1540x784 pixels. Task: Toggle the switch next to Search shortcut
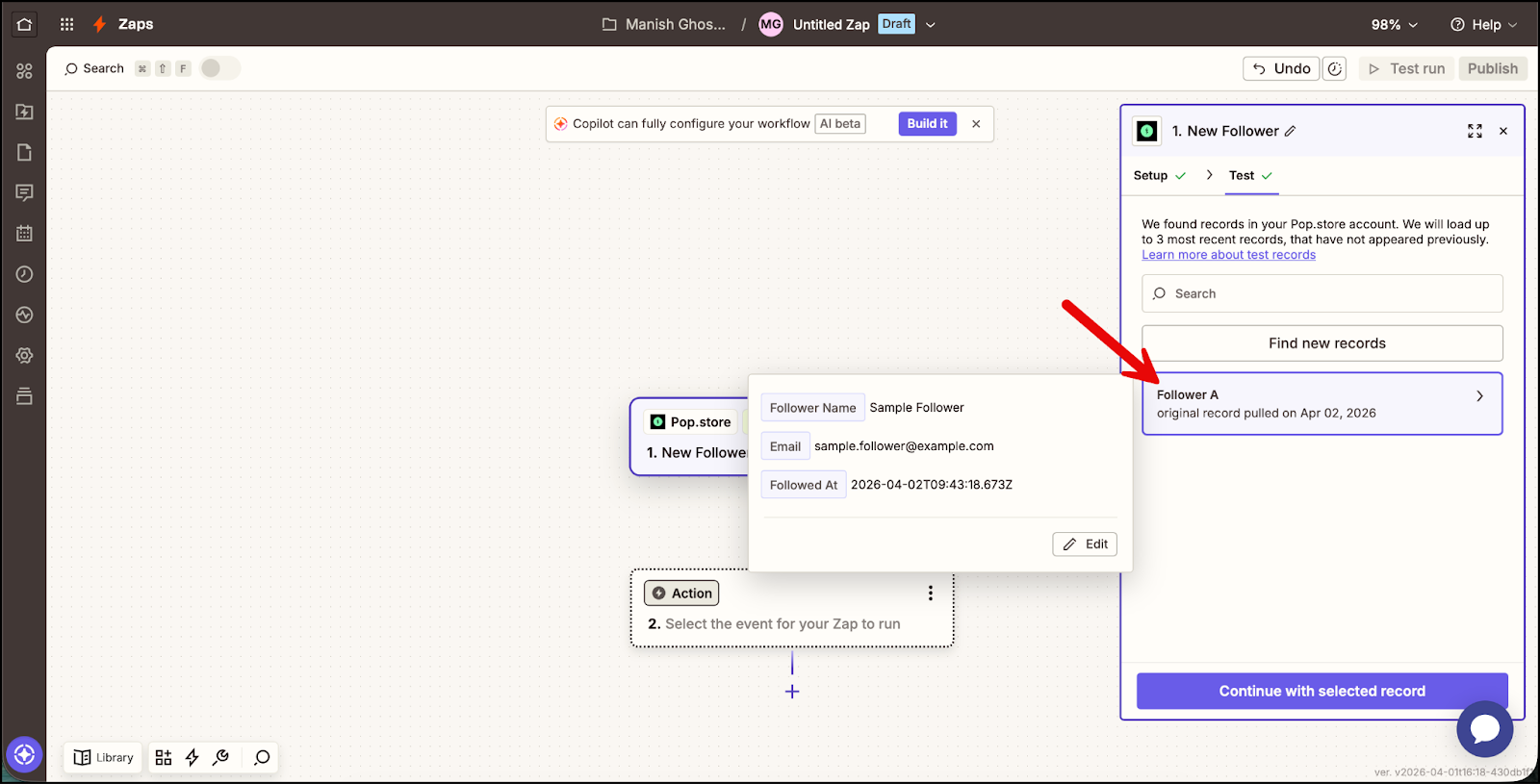click(219, 68)
